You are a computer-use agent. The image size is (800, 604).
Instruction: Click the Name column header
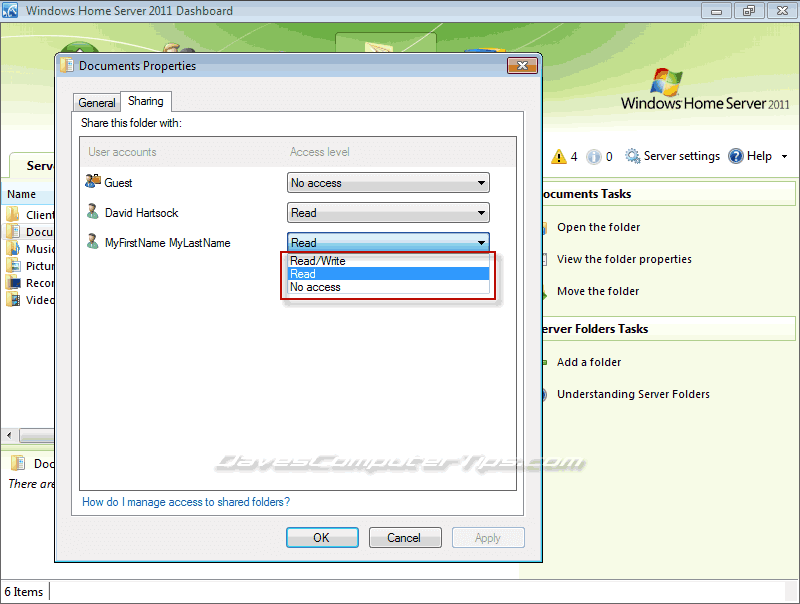28,194
